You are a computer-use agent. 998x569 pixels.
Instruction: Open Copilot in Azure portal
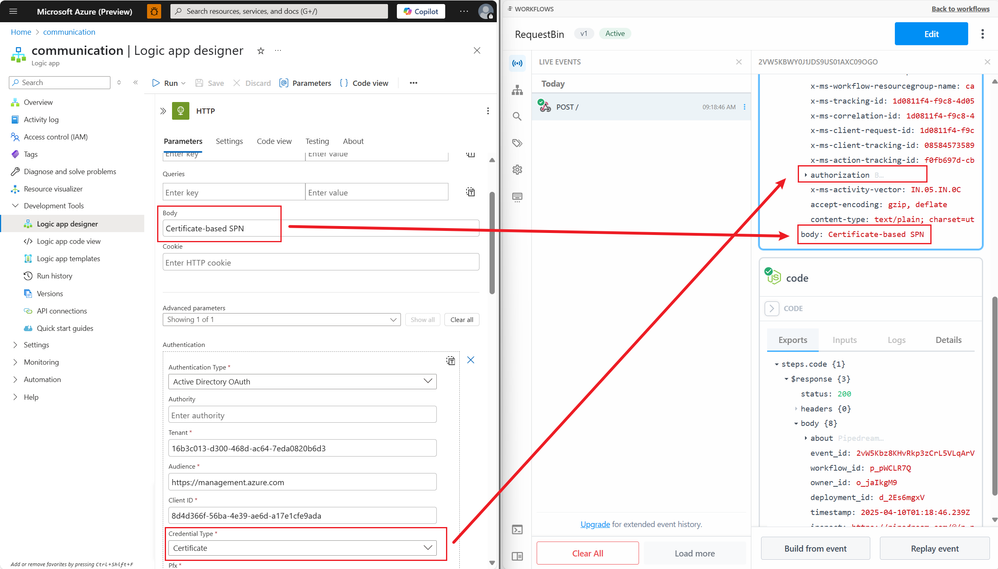[x=421, y=11]
